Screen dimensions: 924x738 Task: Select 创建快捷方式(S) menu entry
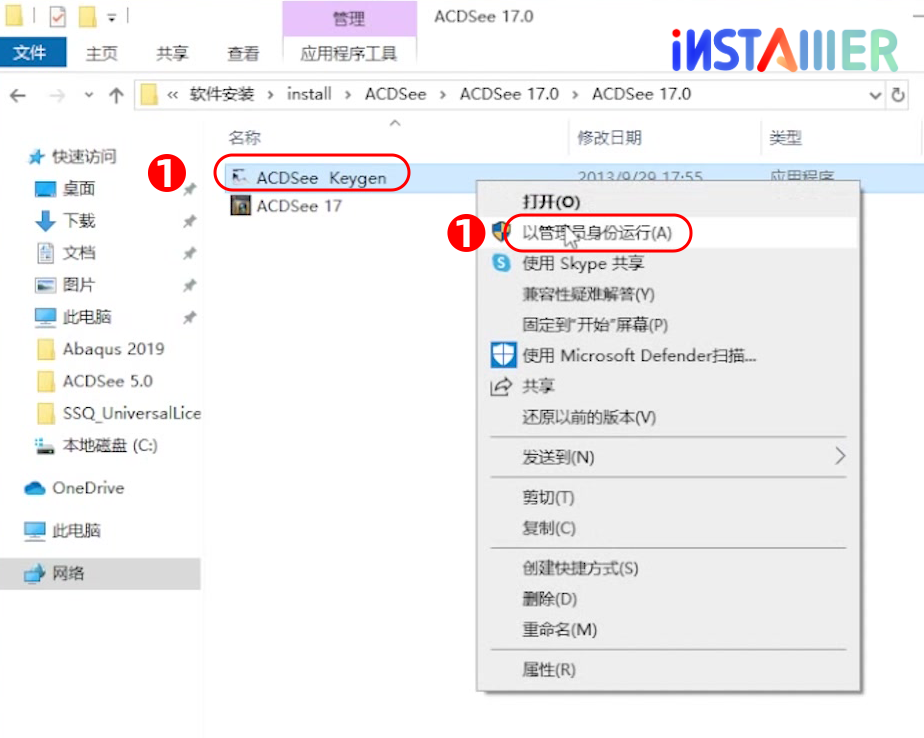pyautogui.click(x=580, y=568)
